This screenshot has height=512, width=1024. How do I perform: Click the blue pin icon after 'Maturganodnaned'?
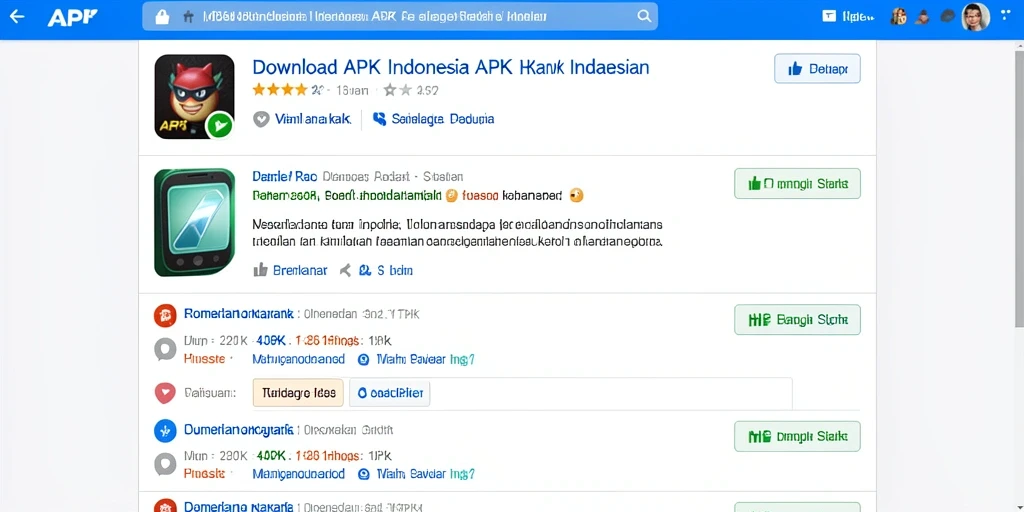[x=364, y=359]
